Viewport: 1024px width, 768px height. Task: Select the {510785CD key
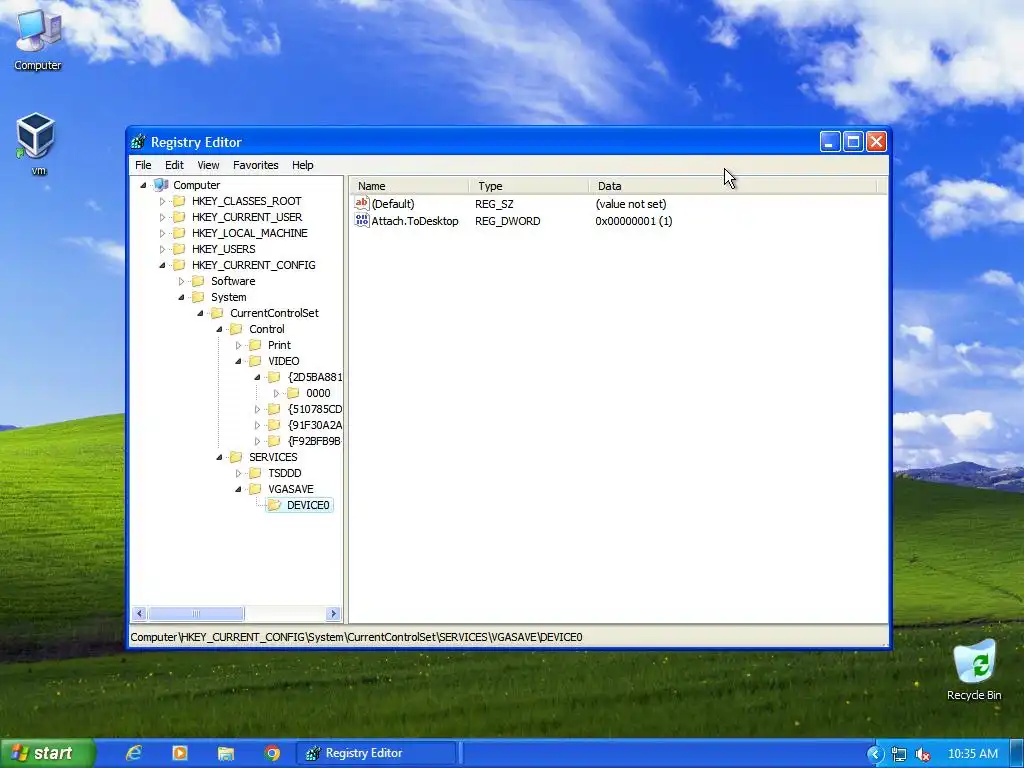click(x=315, y=409)
